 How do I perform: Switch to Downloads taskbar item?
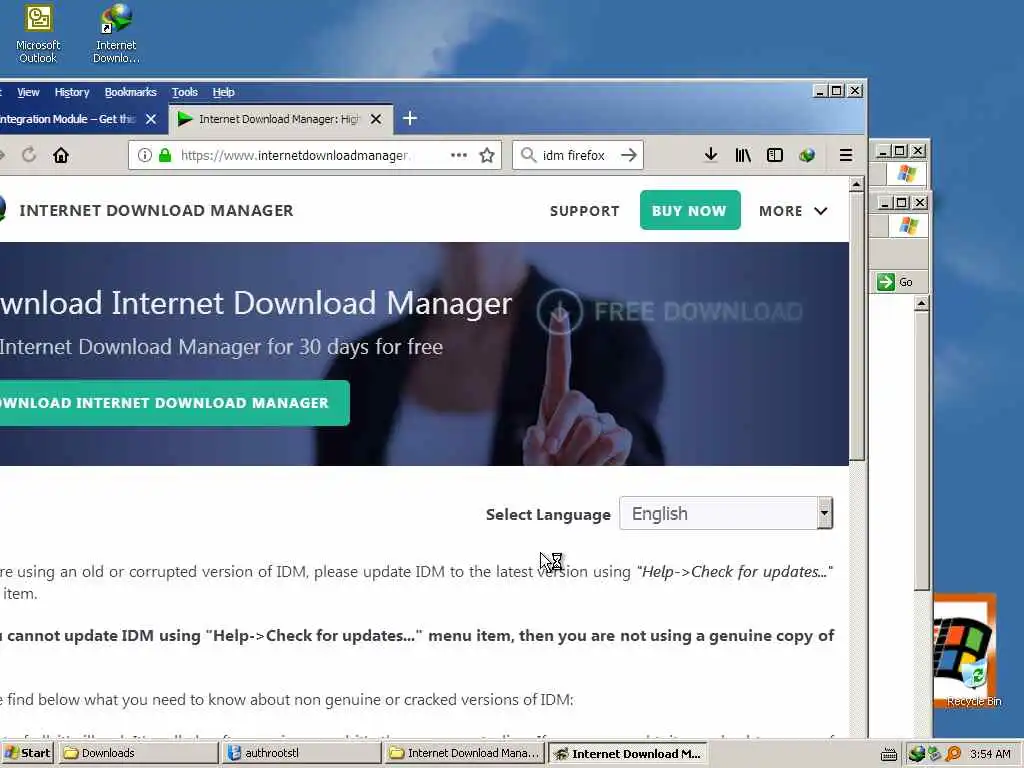point(138,753)
